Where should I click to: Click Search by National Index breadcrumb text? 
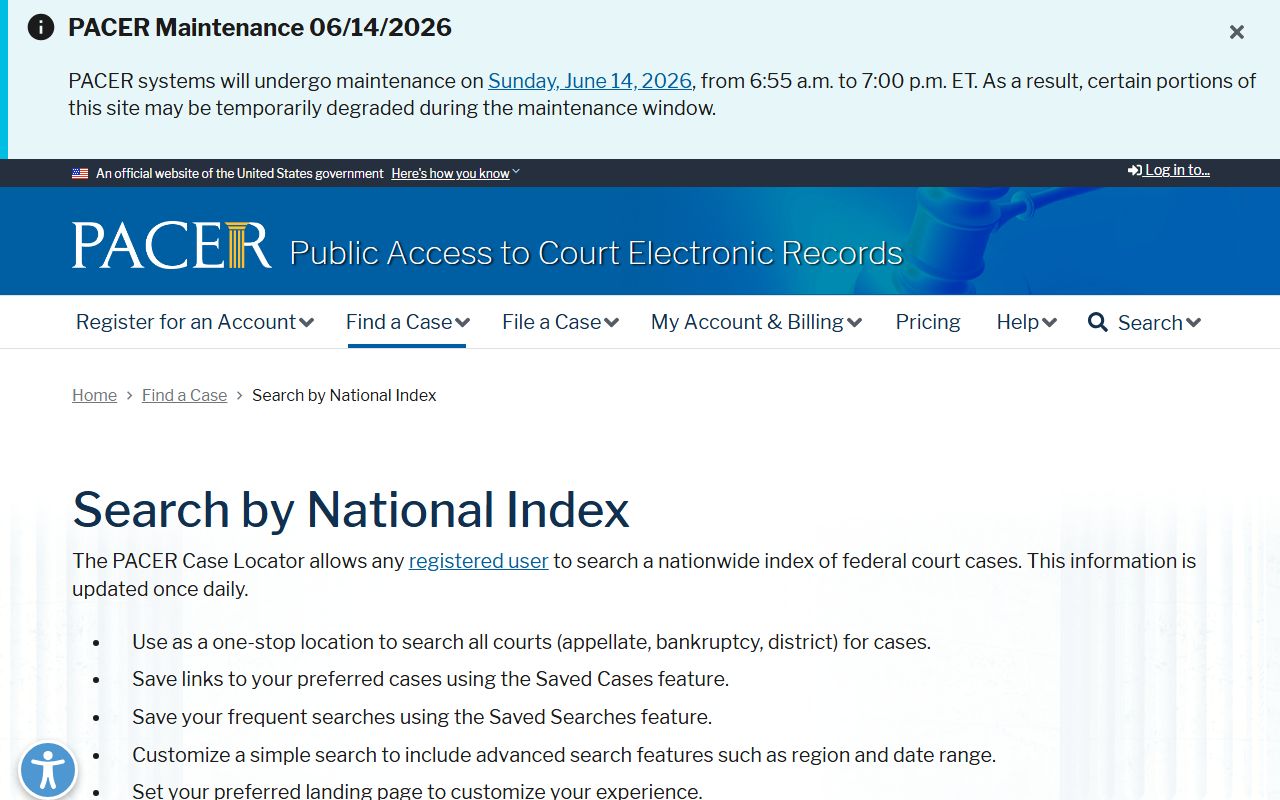pos(344,395)
